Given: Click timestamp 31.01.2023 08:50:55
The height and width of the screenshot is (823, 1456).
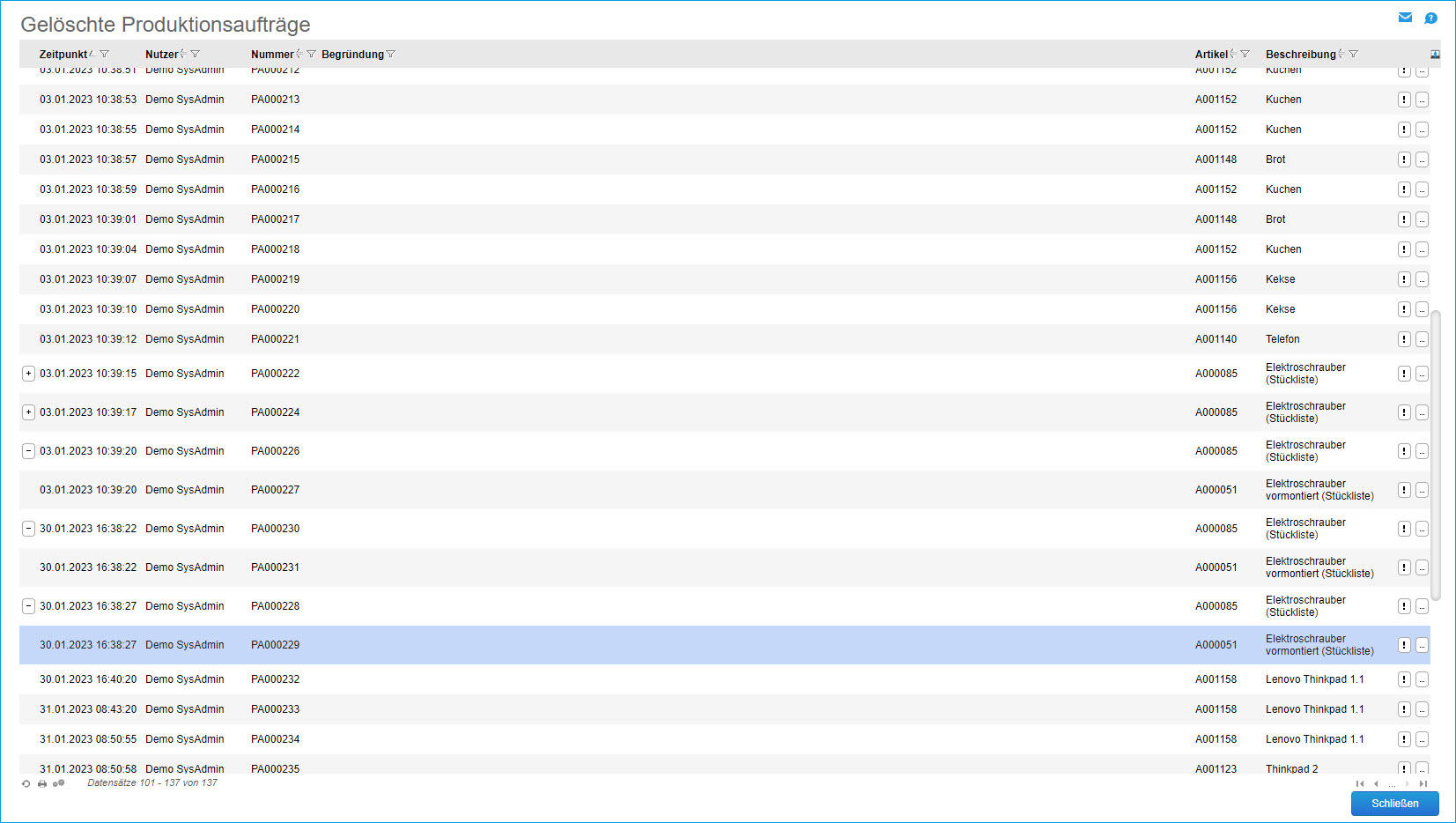Looking at the screenshot, I should click(88, 739).
